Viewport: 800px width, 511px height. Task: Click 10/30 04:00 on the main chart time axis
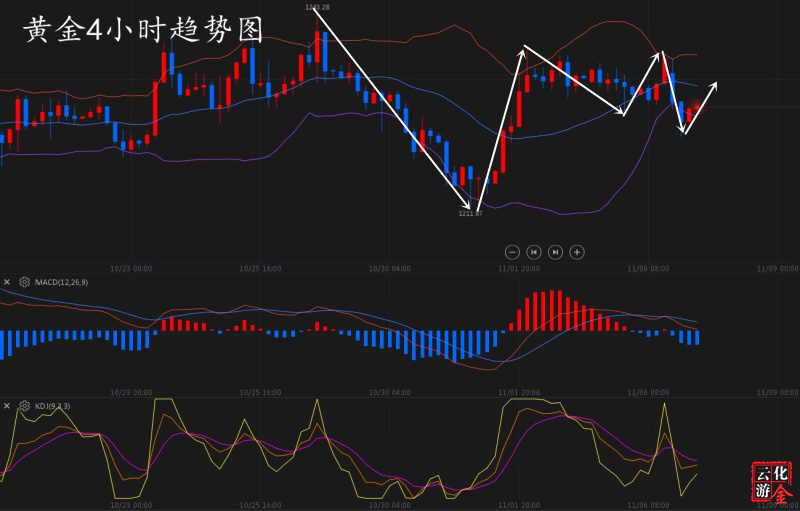click(x=390, y=268)
